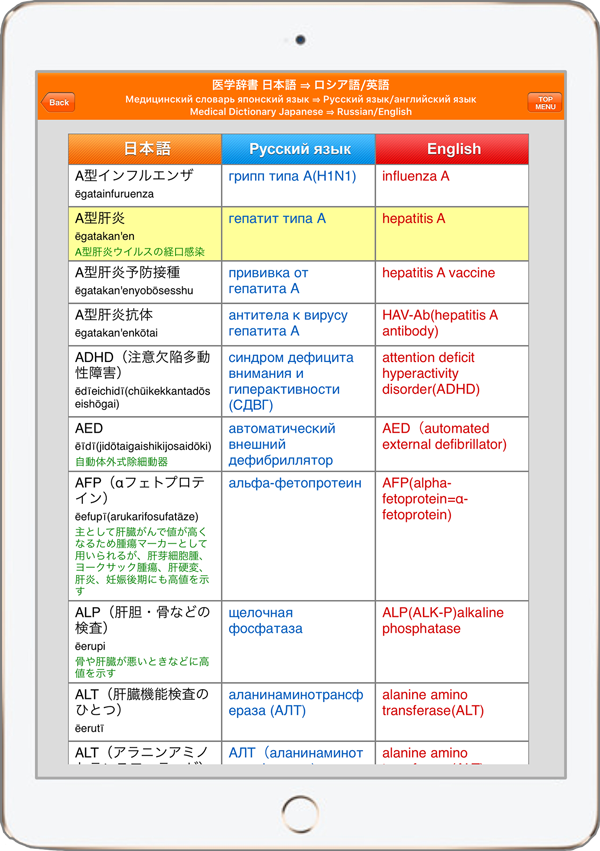Viewport: 600px width, 851px height.
Task: Tap English term influenza A
Action: (x=416, y=176)
